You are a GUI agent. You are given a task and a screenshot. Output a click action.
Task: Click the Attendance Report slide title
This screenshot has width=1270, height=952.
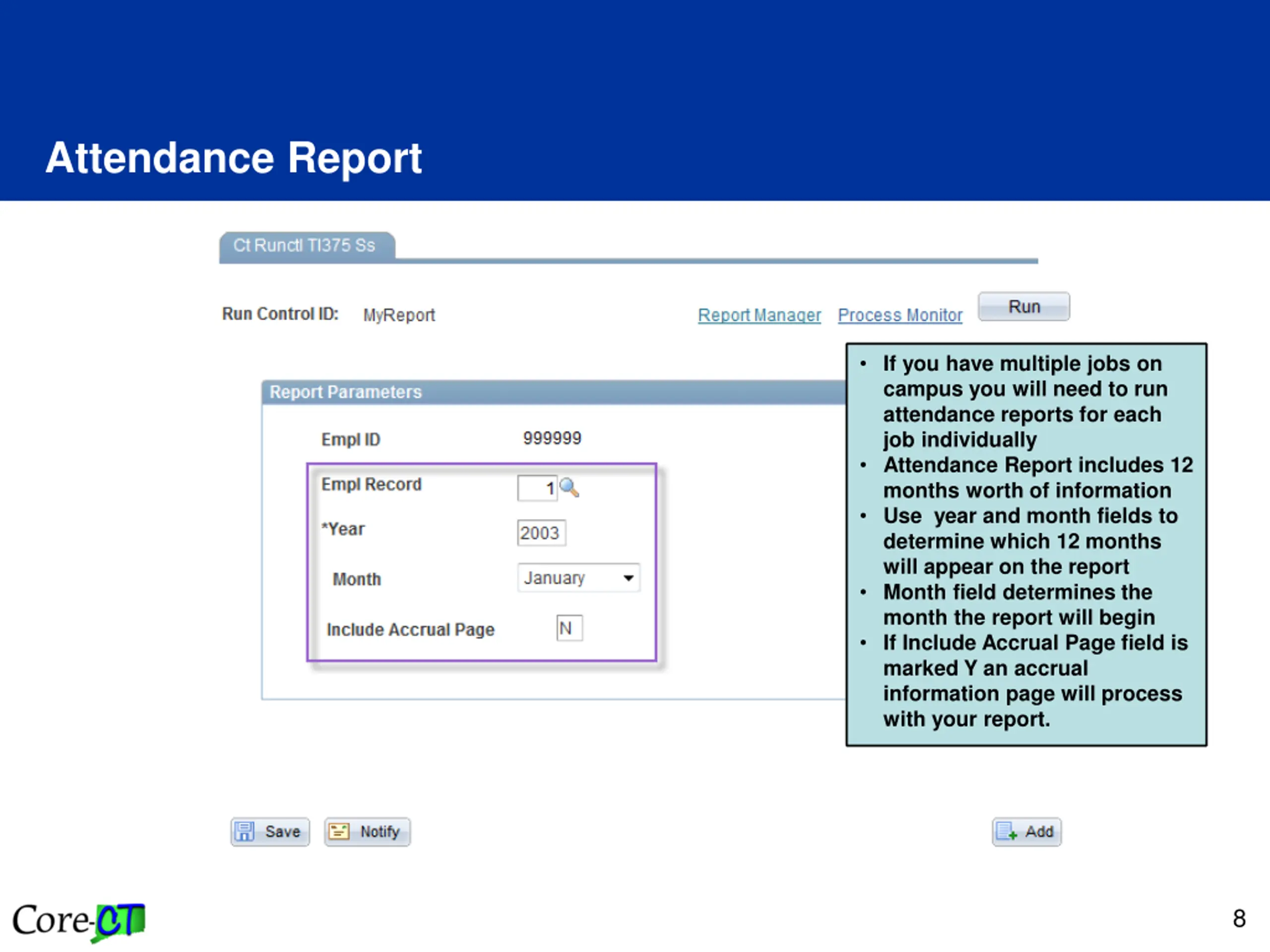(234, 158)
